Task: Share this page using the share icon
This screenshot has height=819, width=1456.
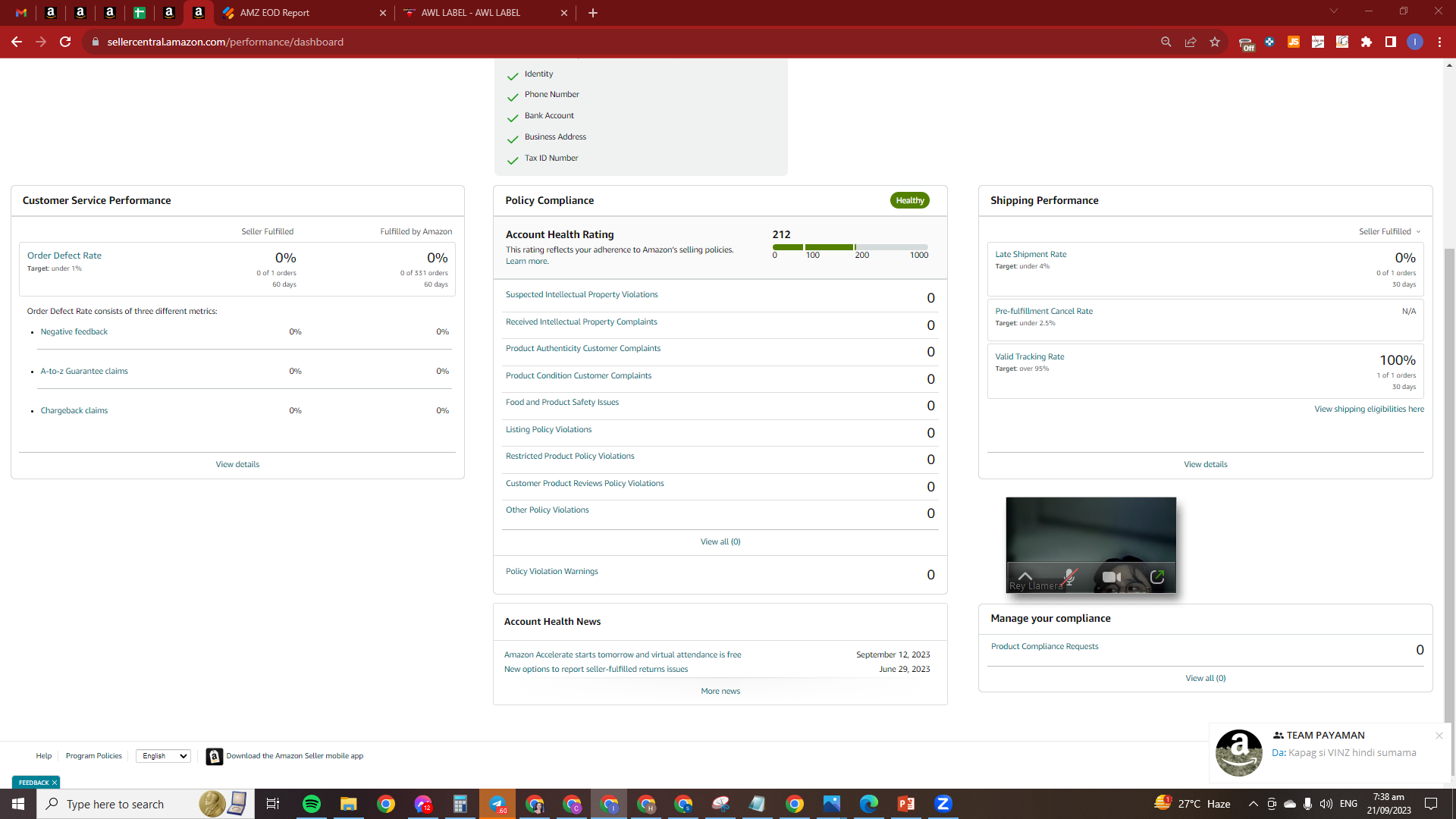Action: tap(1191, 42)
